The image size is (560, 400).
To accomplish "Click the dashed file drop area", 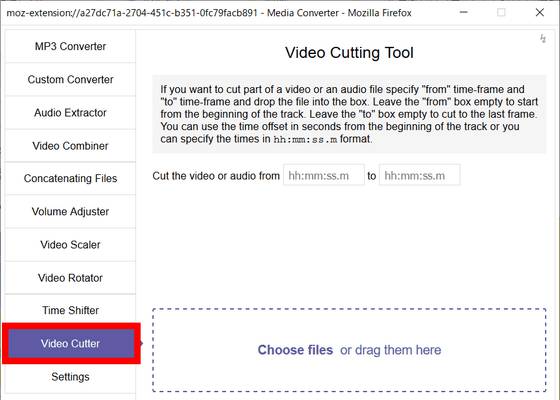I will click(349, 350).
